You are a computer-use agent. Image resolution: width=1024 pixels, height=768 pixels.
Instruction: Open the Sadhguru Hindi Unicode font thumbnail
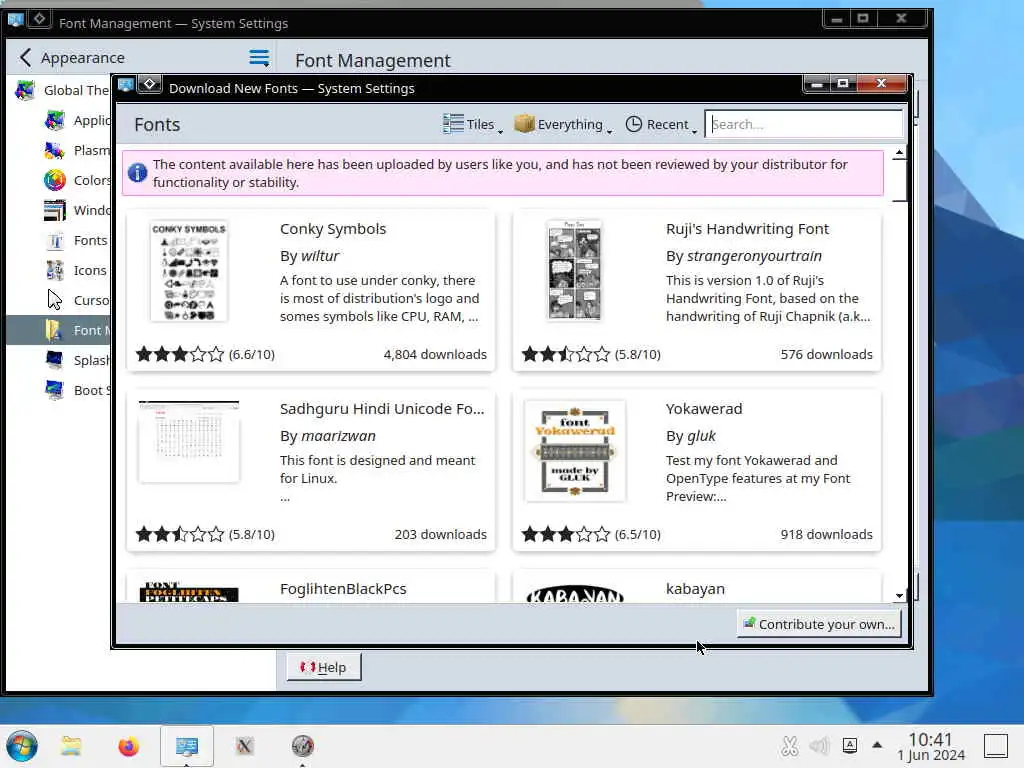click(189, 441)
